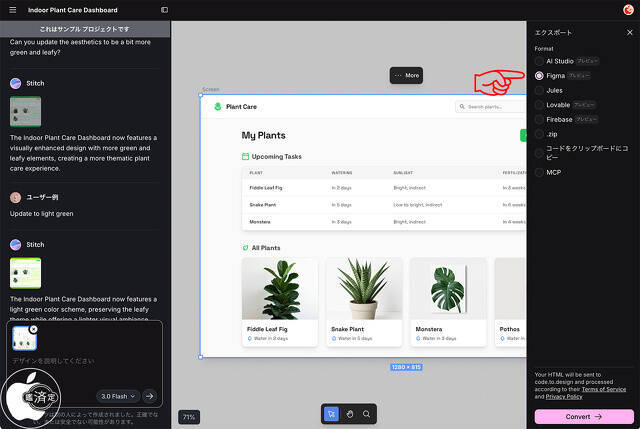This screenshot has height=429, width=640.
Task: Send the prompt with the arrow button
Action: click(x=150, y=396)
